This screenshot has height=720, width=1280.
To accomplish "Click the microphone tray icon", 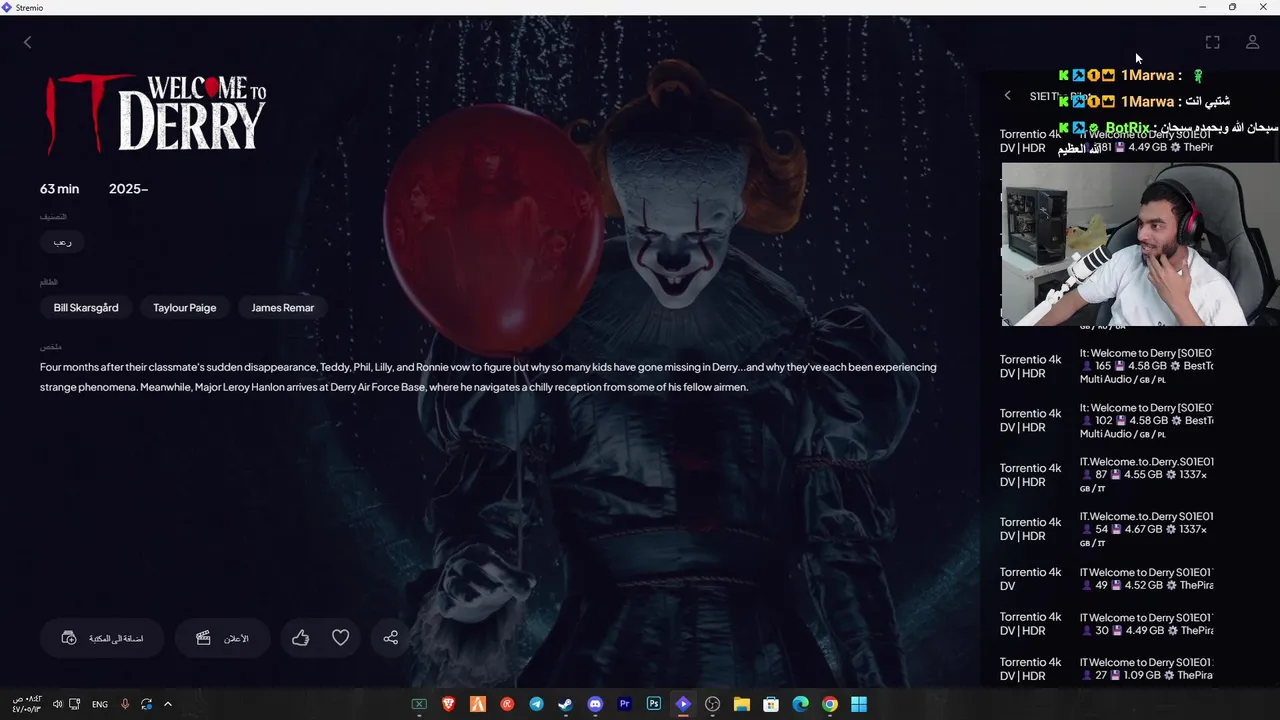I will (125, 704).
